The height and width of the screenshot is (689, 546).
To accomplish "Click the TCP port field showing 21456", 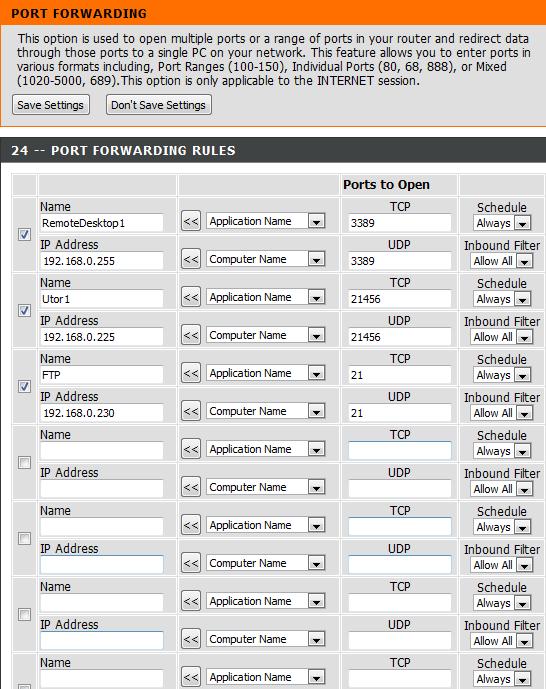I will click(400, 299).
